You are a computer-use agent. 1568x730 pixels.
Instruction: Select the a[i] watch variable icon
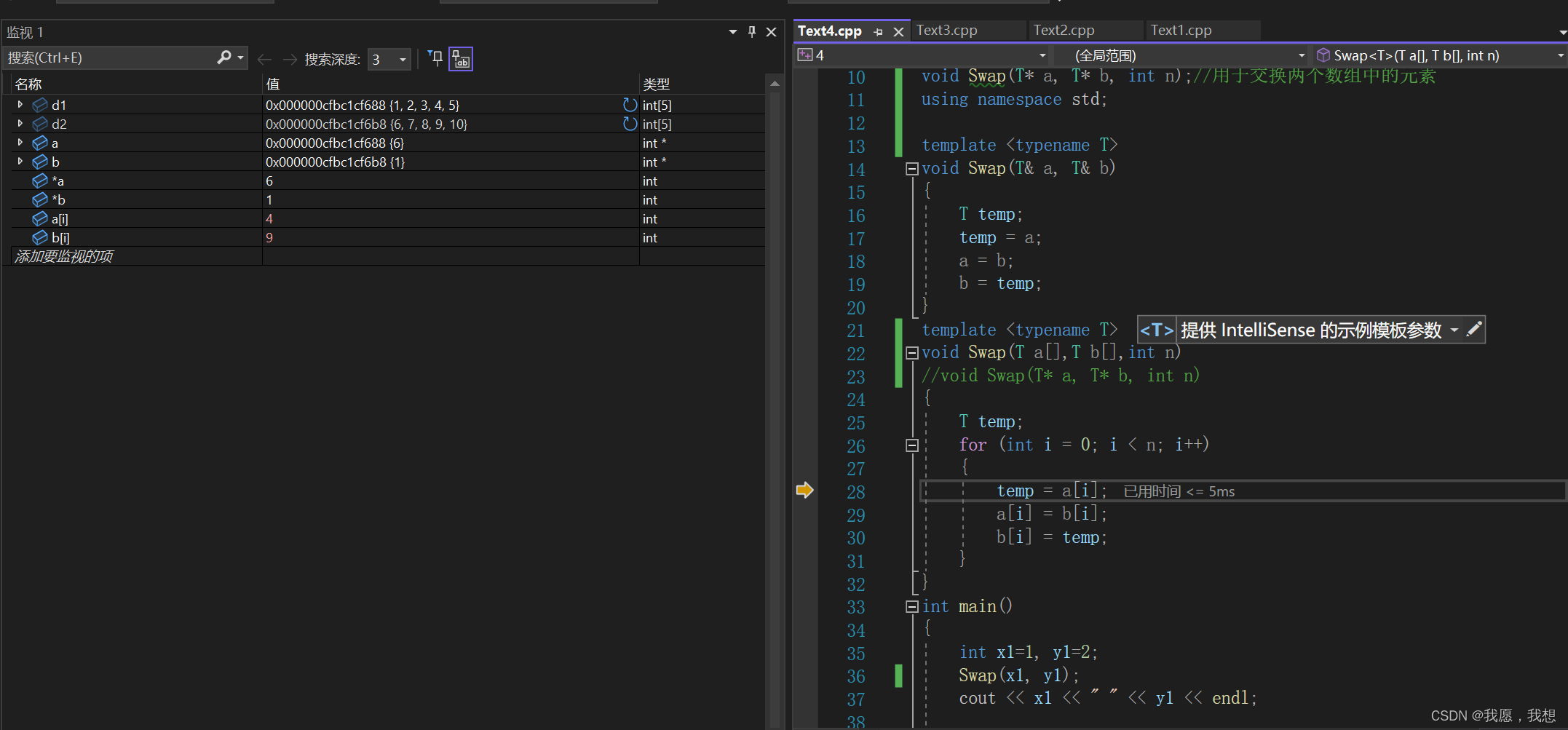point(40,218)
